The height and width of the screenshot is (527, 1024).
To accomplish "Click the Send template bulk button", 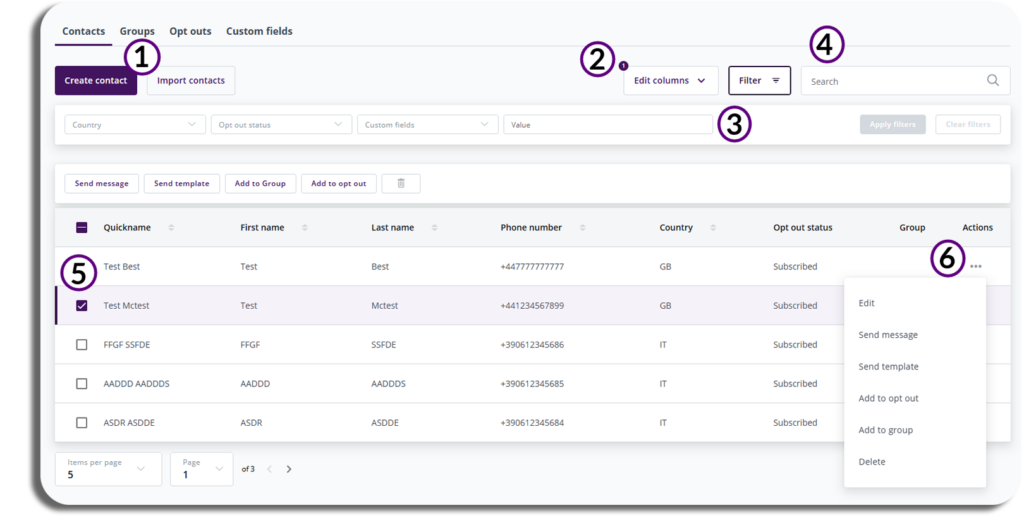I will pyautogui.click(x=182, y=184).
